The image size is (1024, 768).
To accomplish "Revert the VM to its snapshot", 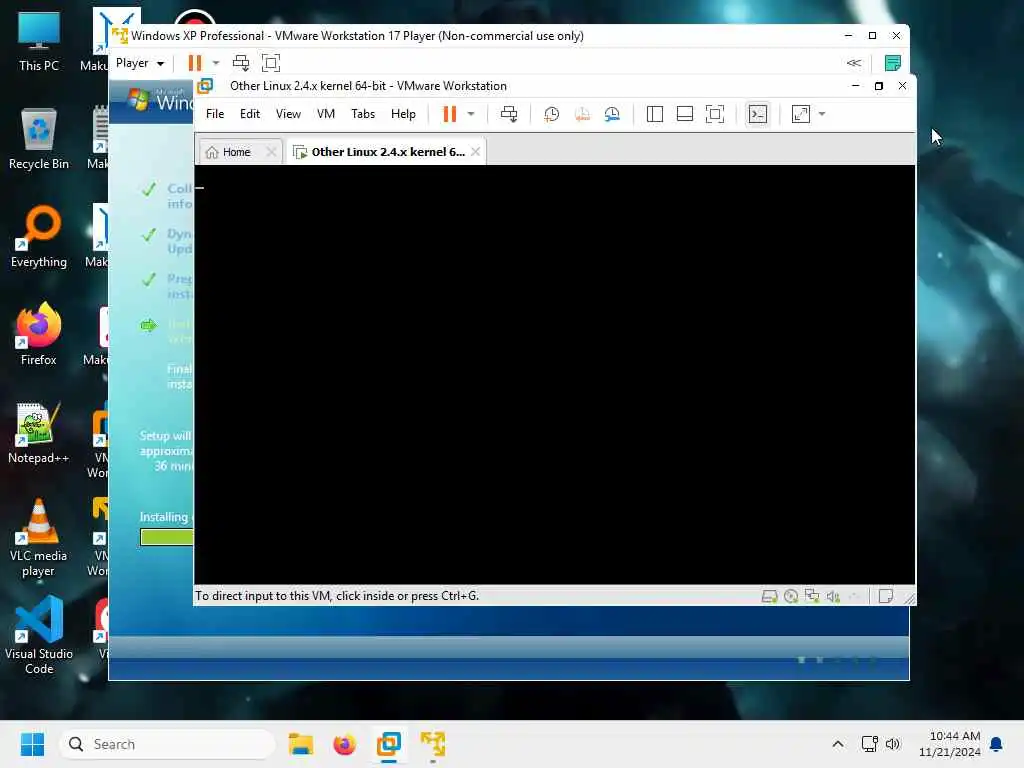I will pos(582,114).
